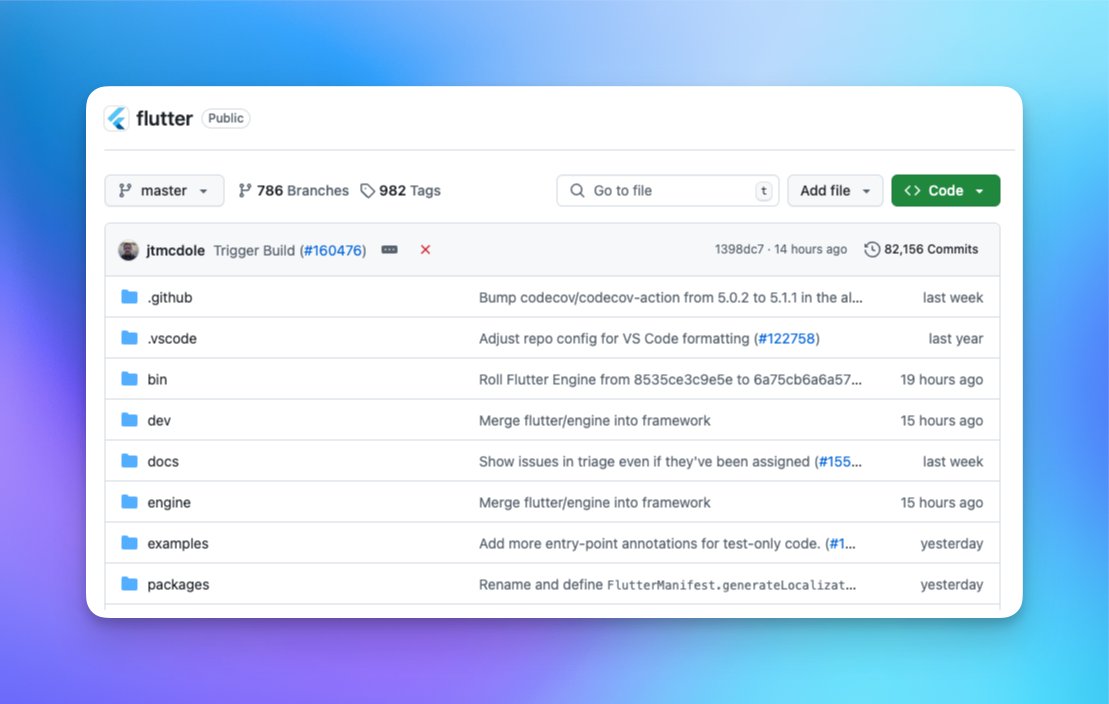The height and width of the screenshot is (704, 1109).
Task: Click the .vscode folder icon
Action: (129, 337)
